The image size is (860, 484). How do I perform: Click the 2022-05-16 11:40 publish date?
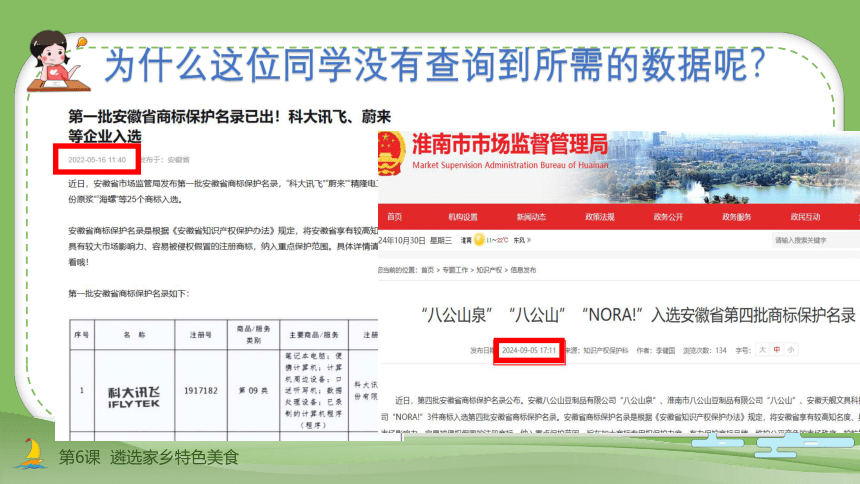pos(97,160)
